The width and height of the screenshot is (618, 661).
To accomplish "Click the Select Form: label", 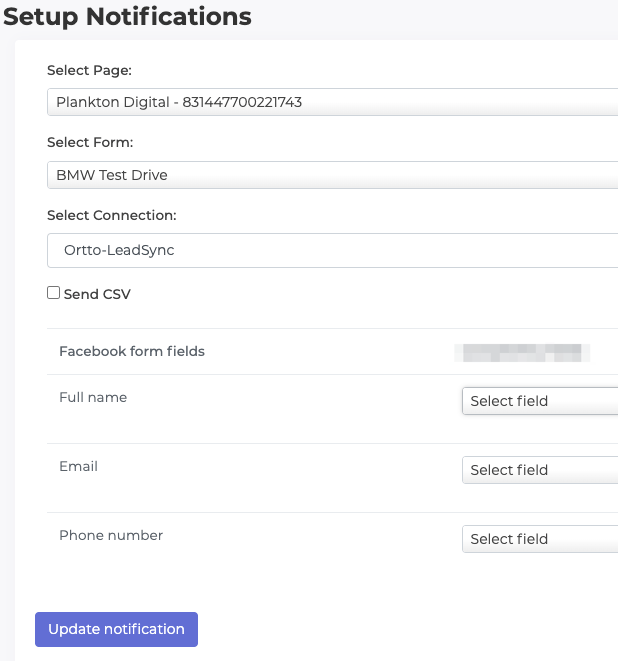I will pyautogui.click(x=90, y=142).
